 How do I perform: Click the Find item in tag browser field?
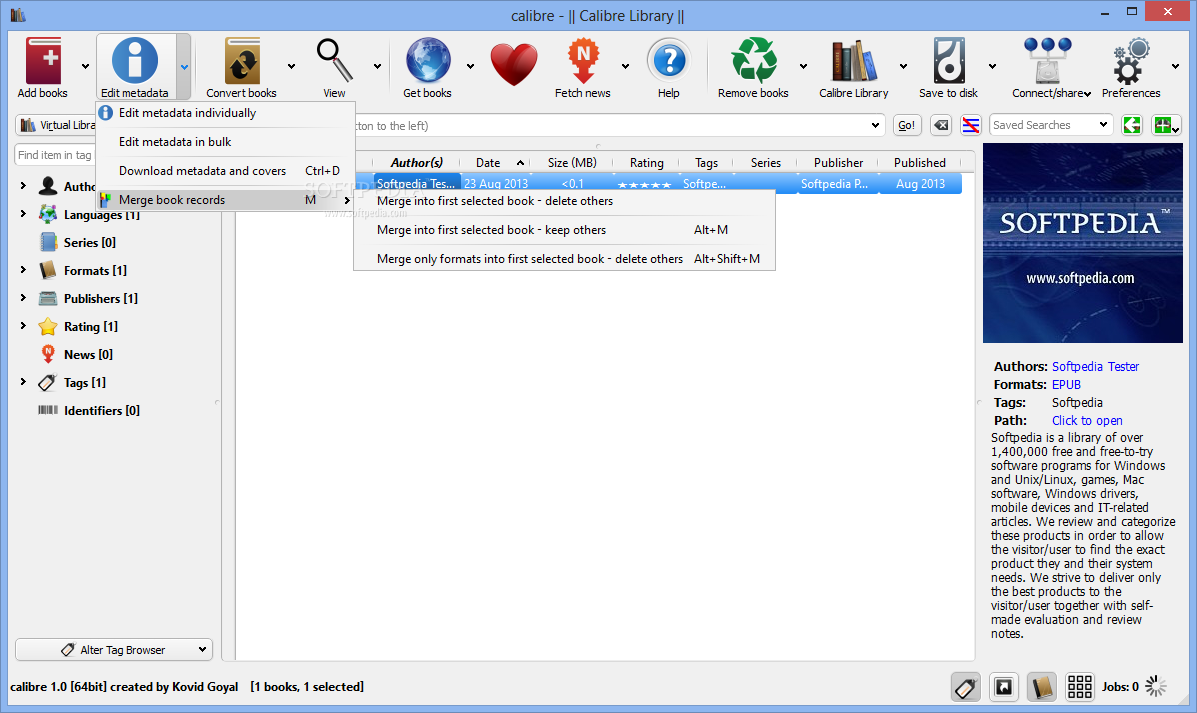[x=55, y=155]
